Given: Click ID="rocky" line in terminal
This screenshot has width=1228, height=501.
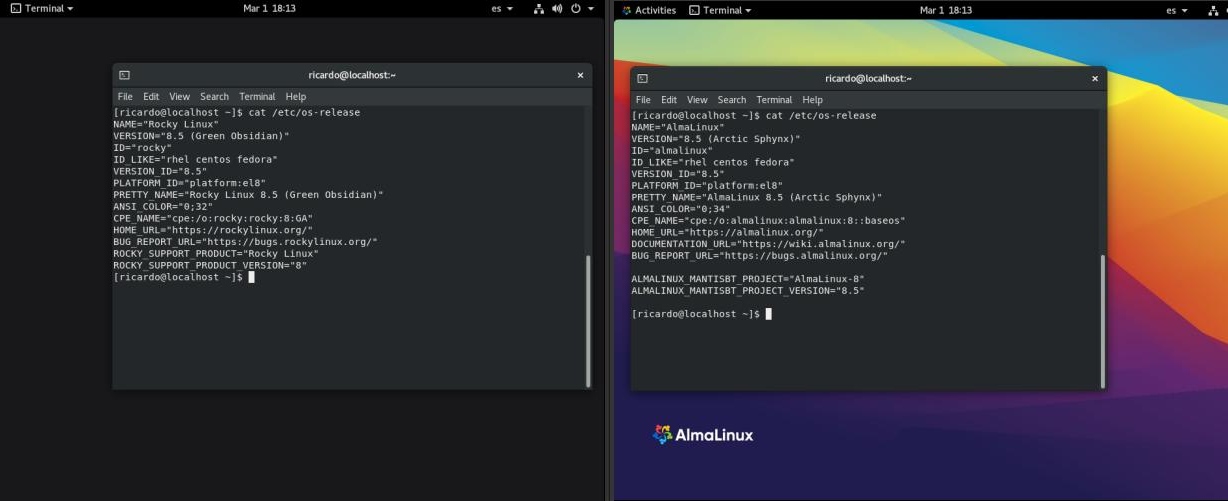Looking at the screenshot, I should point(143,148).
